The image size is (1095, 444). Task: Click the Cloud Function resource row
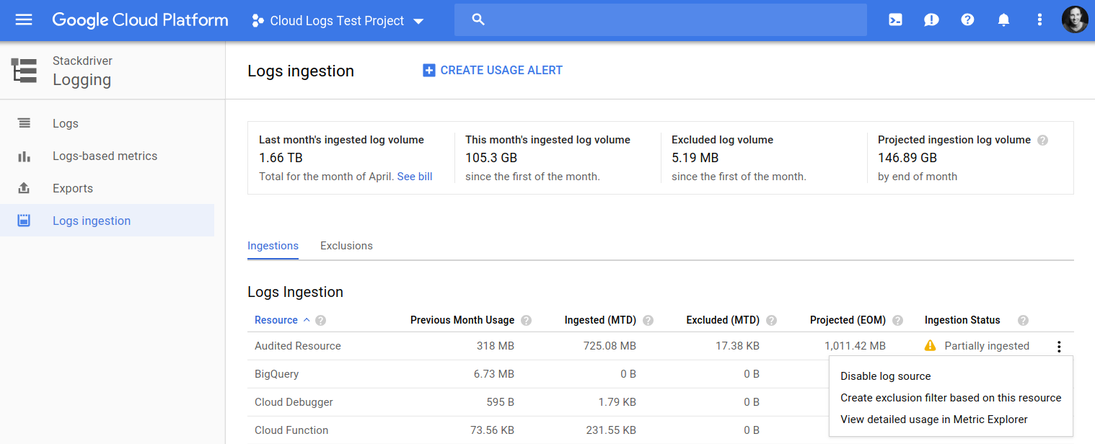click(x=291, y=430)
